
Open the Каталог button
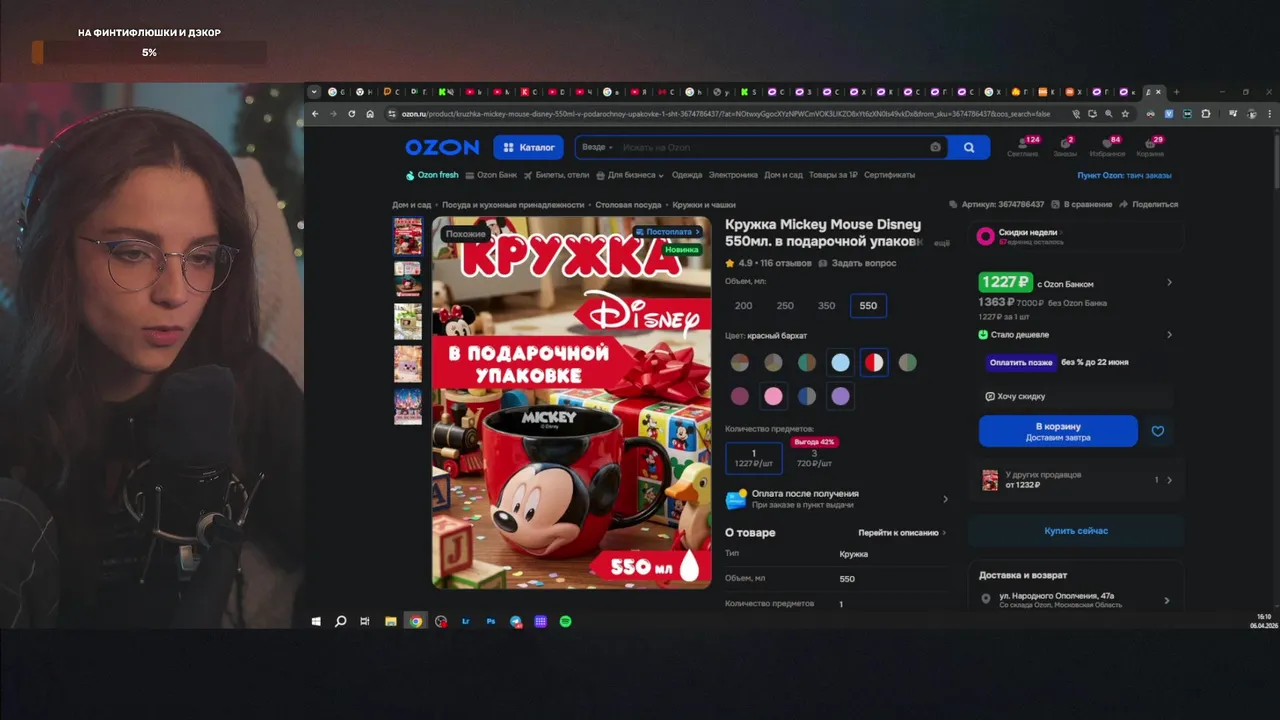[528, 147]
